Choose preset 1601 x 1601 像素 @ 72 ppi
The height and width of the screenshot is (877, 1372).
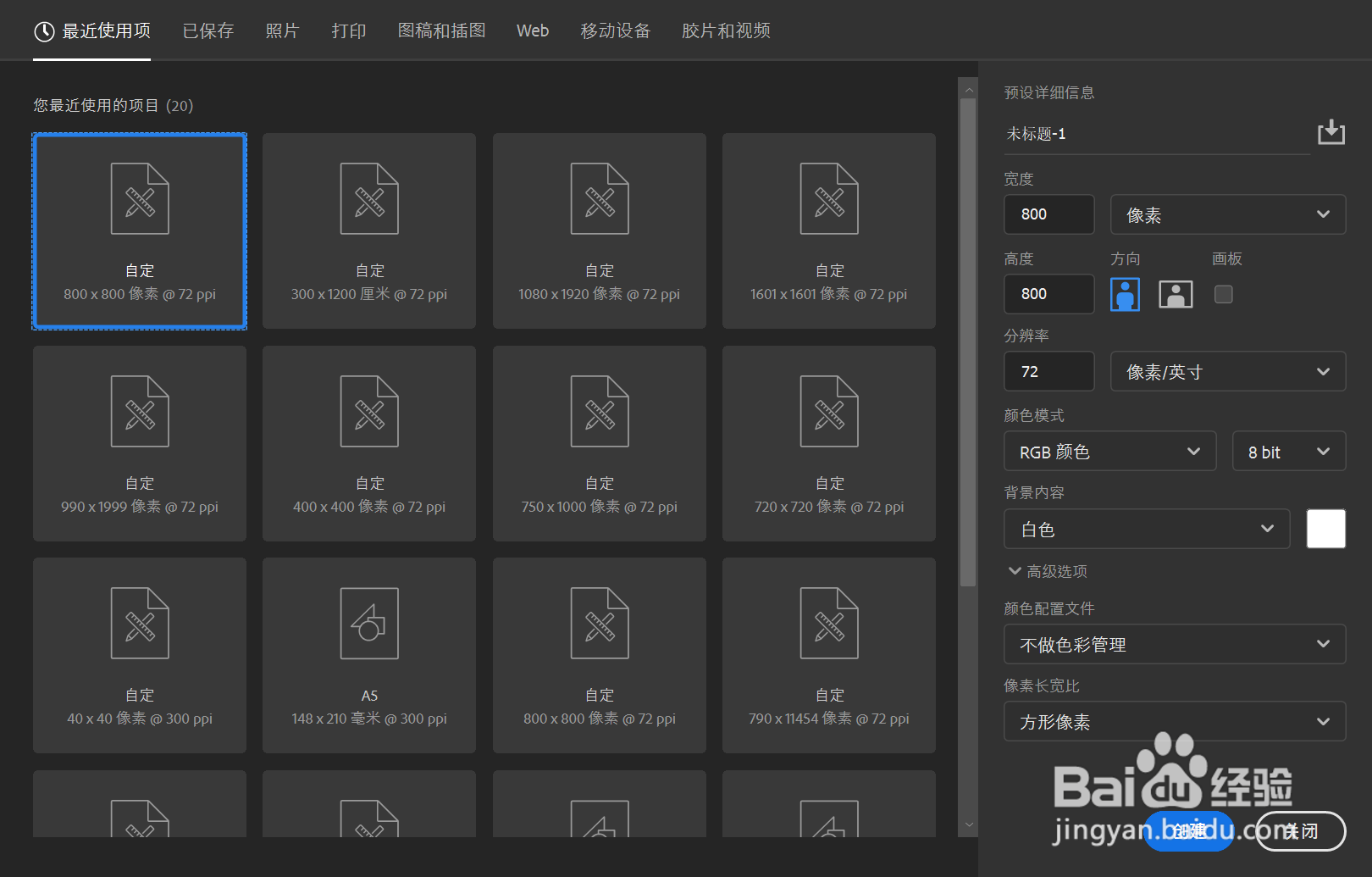pyautogui.click(x=829, y=230)
